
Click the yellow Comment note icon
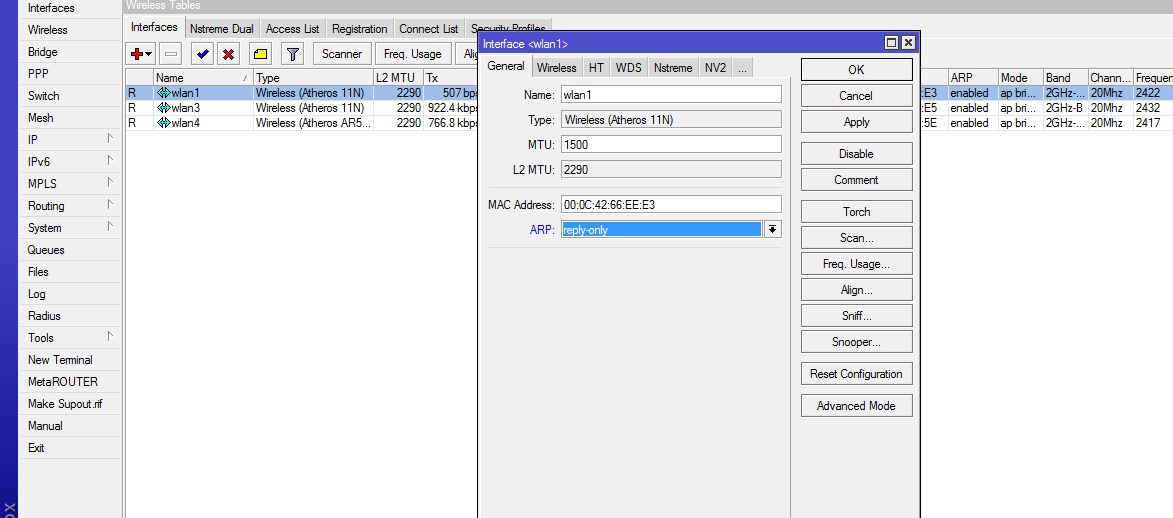click(x=260, y=54)
